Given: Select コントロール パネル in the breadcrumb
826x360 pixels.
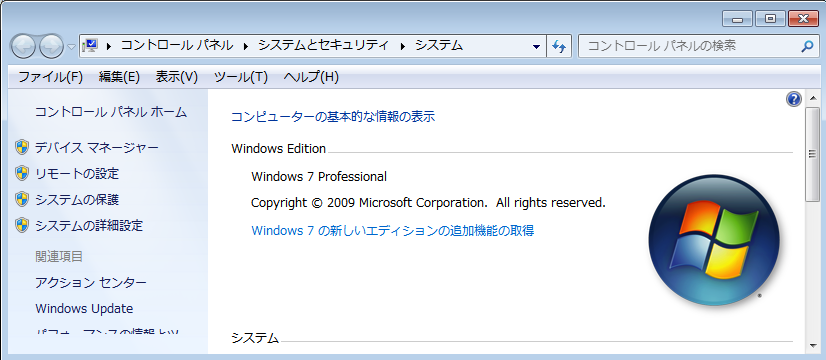Looking at the screenshot, I should pyautogui.click(x=177, y=45).
